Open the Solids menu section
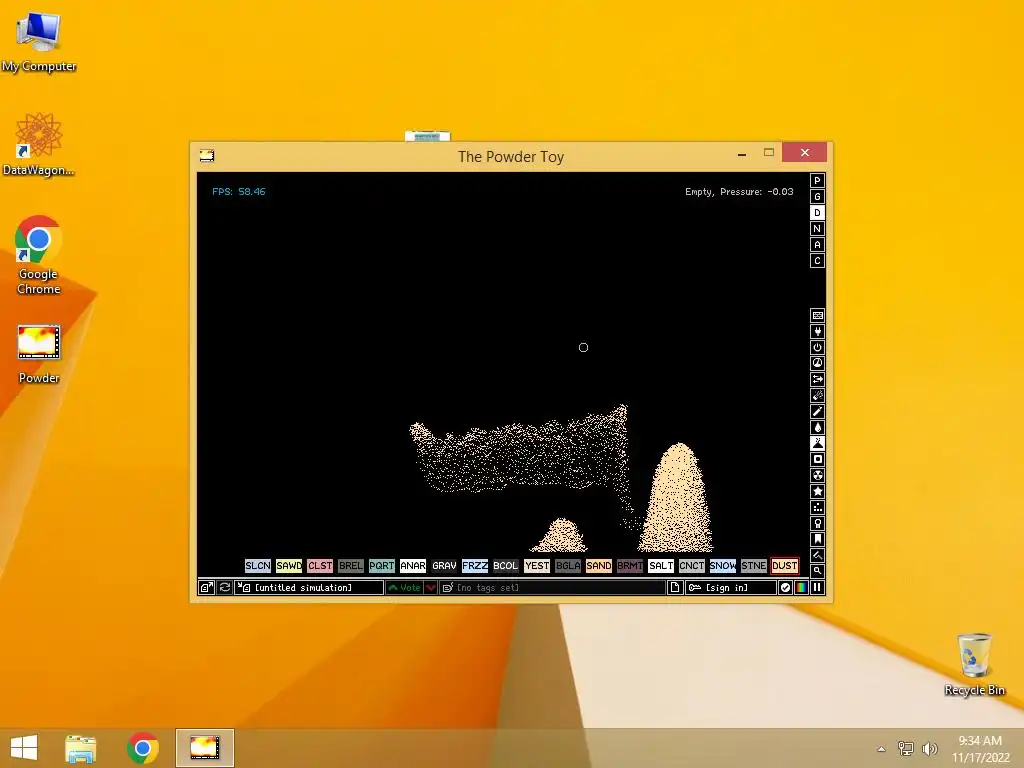The height and width of the screenshot is (768, 1024). point(817,459)
